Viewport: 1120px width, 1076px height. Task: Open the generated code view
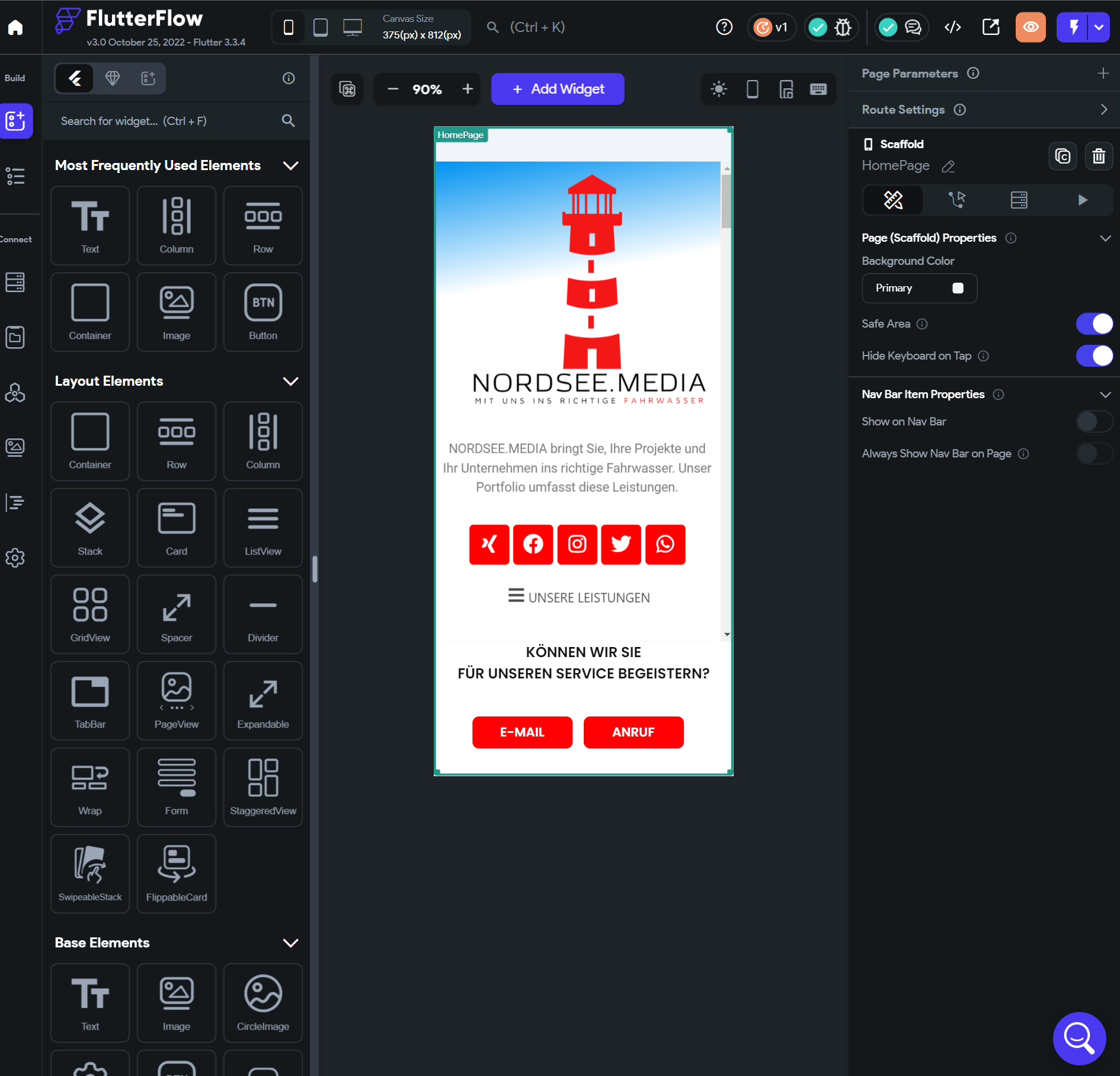tap(952, 27)
